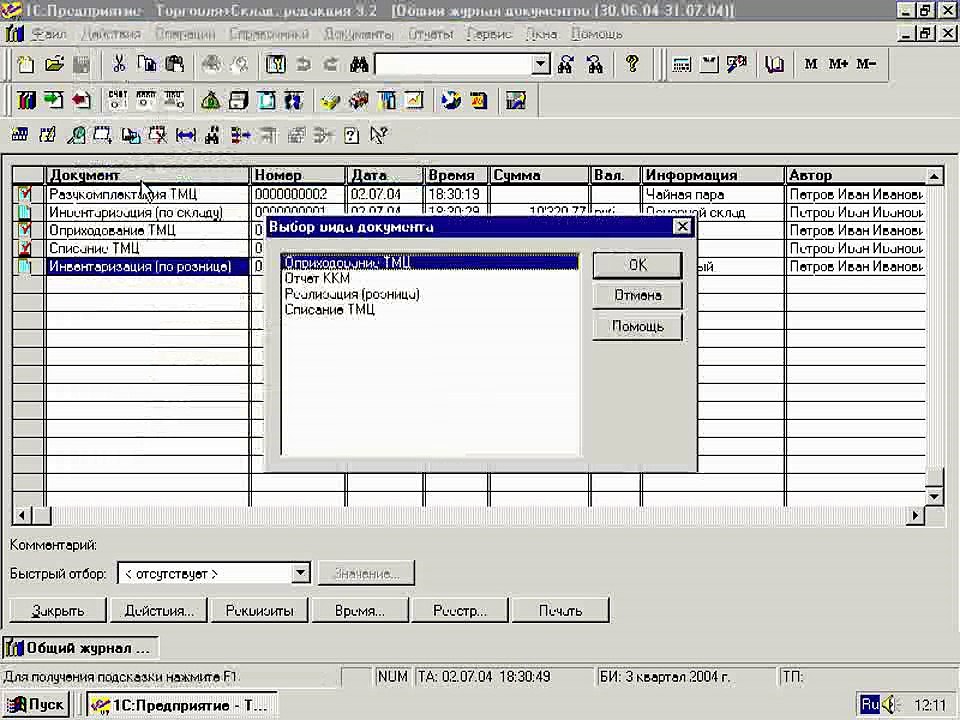Click the Реквизиты button

[x=259, y=610]
